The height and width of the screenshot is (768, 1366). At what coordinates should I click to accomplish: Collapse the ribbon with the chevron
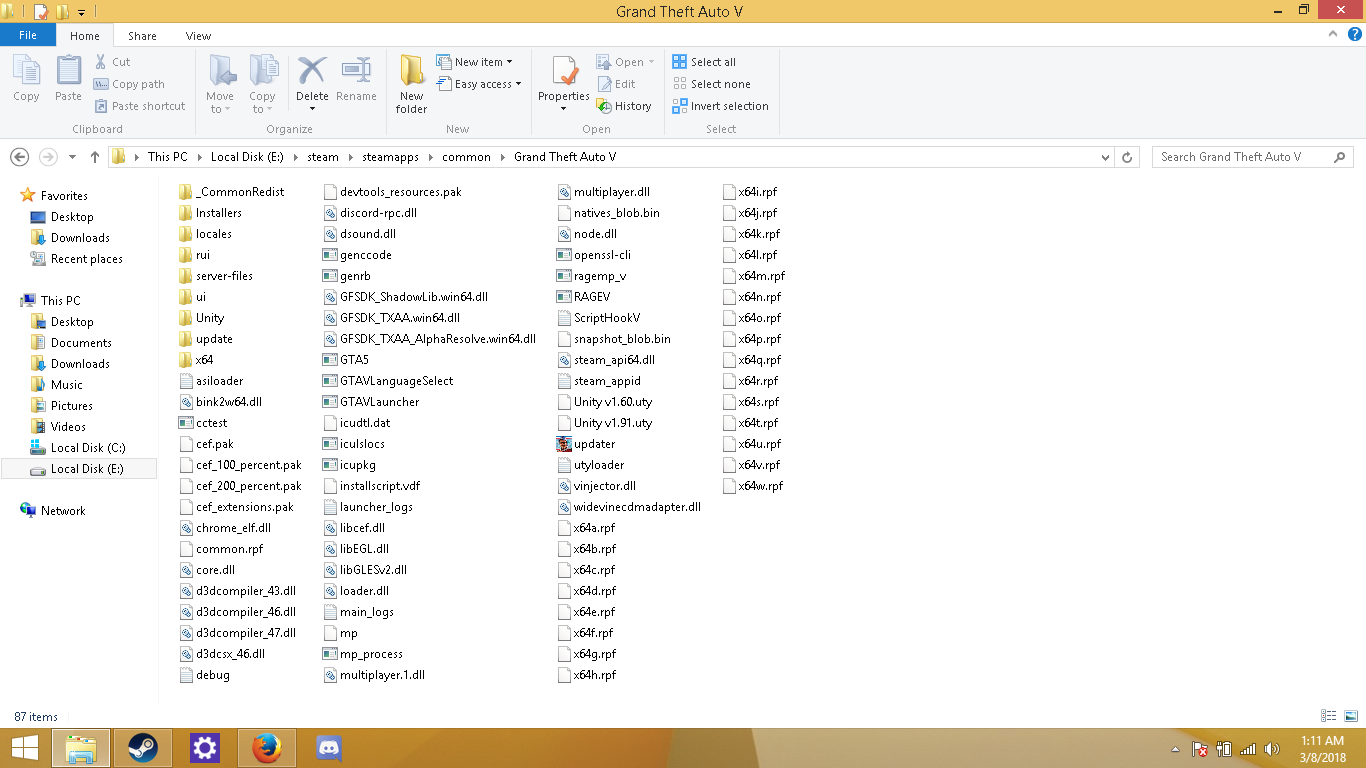[x=1333, y=34]
